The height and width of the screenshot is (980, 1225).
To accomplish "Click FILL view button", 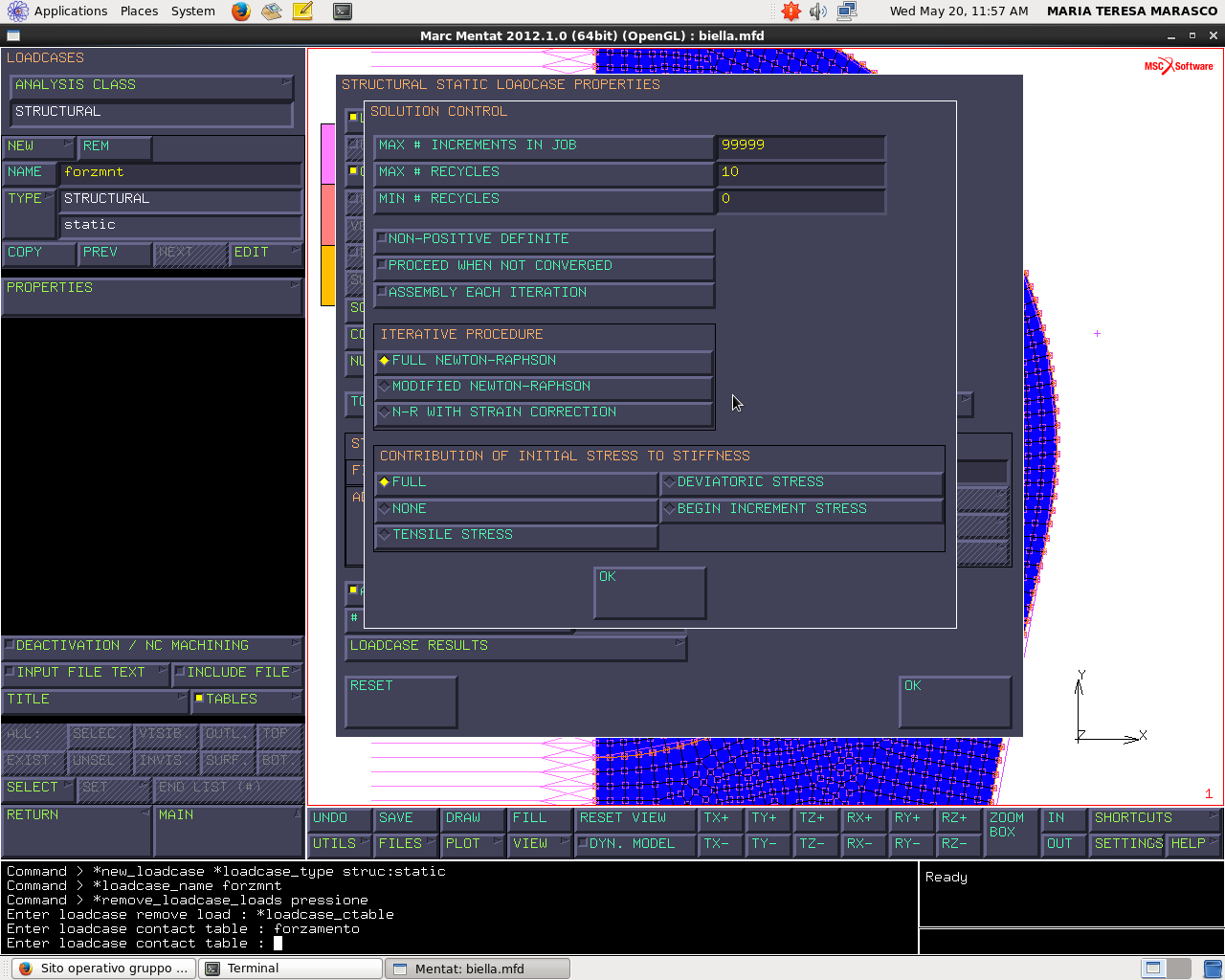I will point(540,818).
